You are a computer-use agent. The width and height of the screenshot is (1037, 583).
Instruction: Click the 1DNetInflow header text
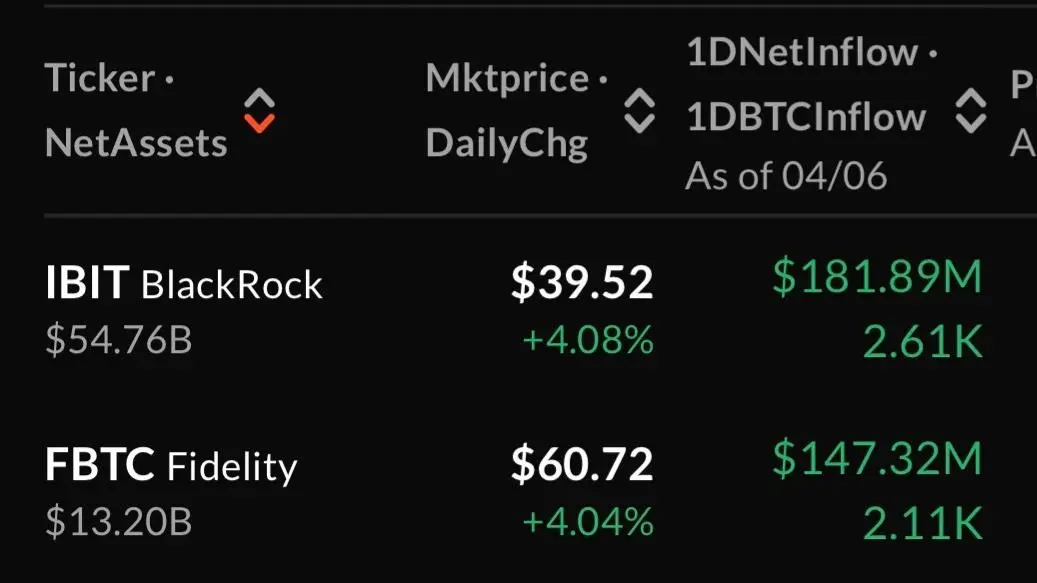pyautogui.click(x=802, y=52)
